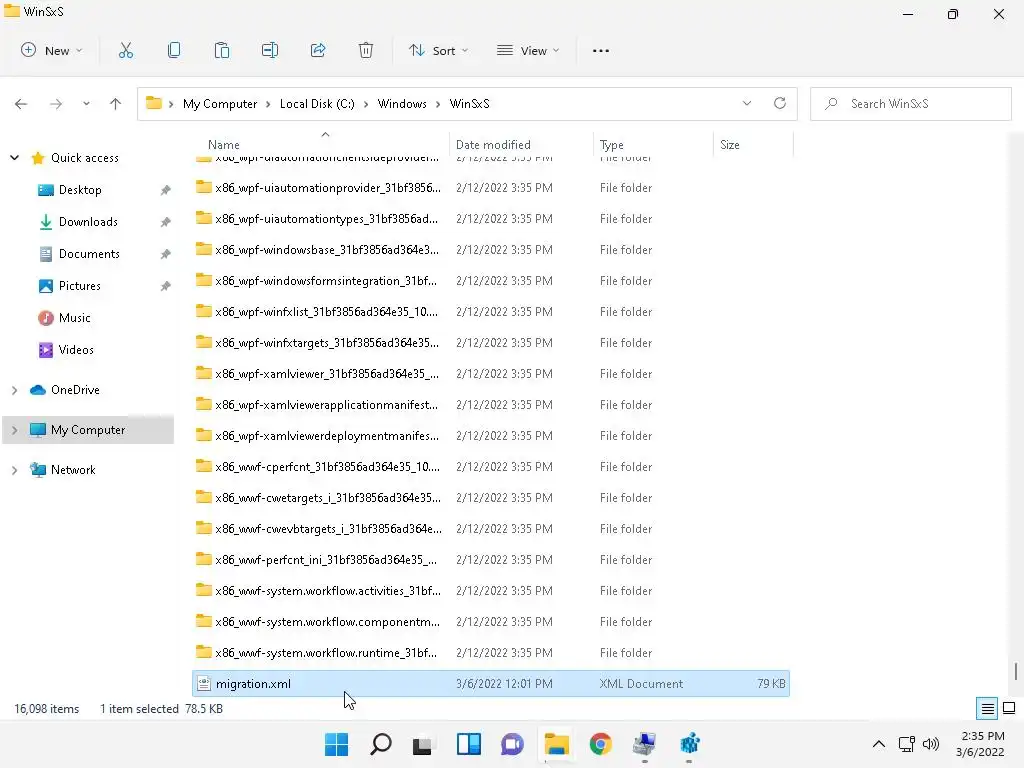Click the Rename icon in toolbar
The image size is (1024, 768).
click(x=270, y=50)
